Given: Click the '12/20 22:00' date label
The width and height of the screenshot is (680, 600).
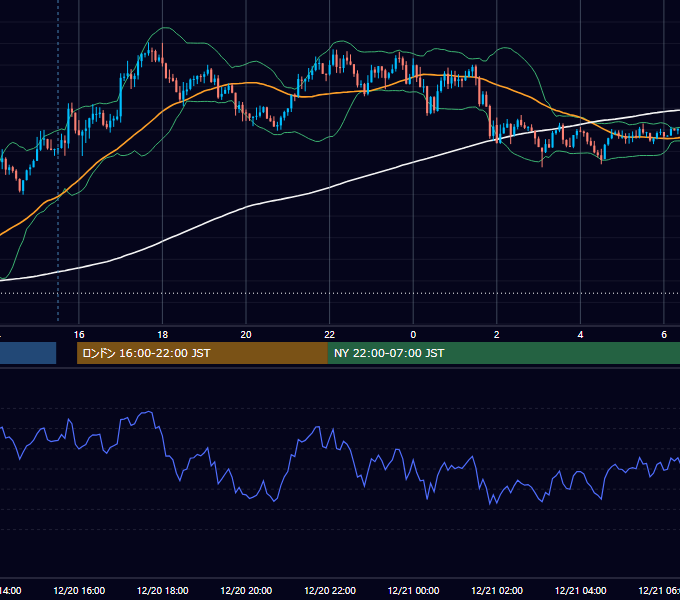Looking at the screenshot, I should [330, 591].
